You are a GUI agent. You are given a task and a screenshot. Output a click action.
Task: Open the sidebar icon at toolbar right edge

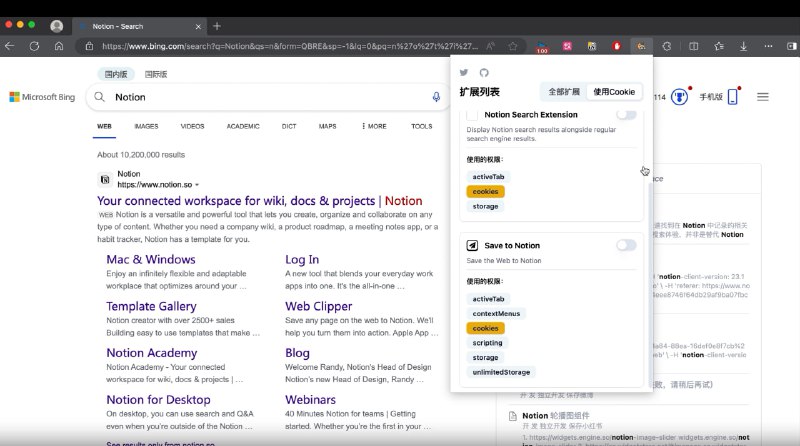(x=792, y=46)
